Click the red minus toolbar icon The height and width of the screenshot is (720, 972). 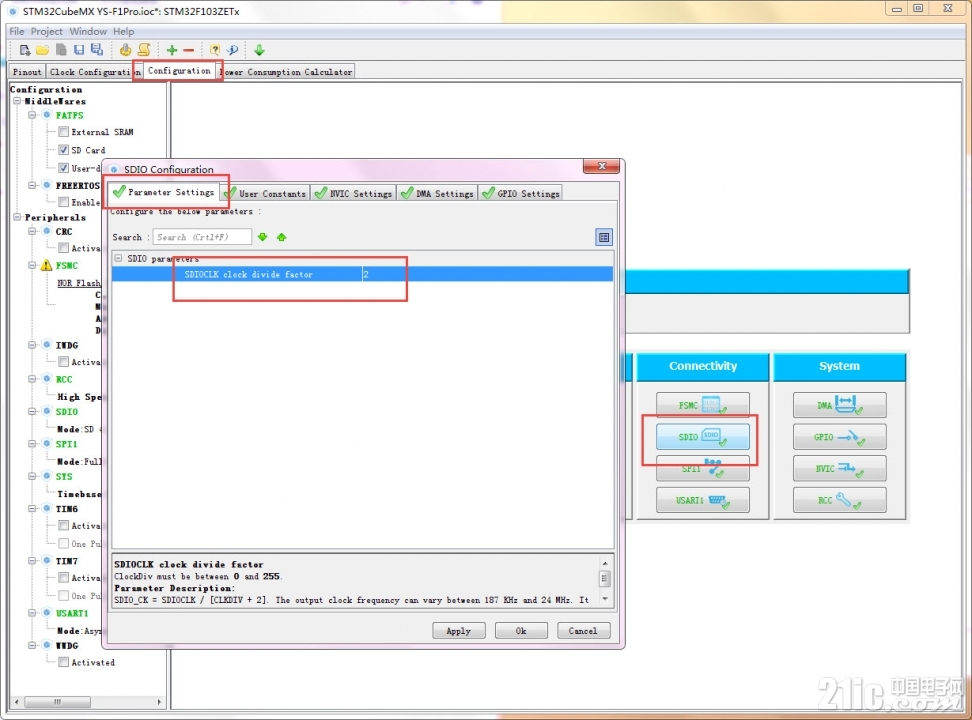188,50
